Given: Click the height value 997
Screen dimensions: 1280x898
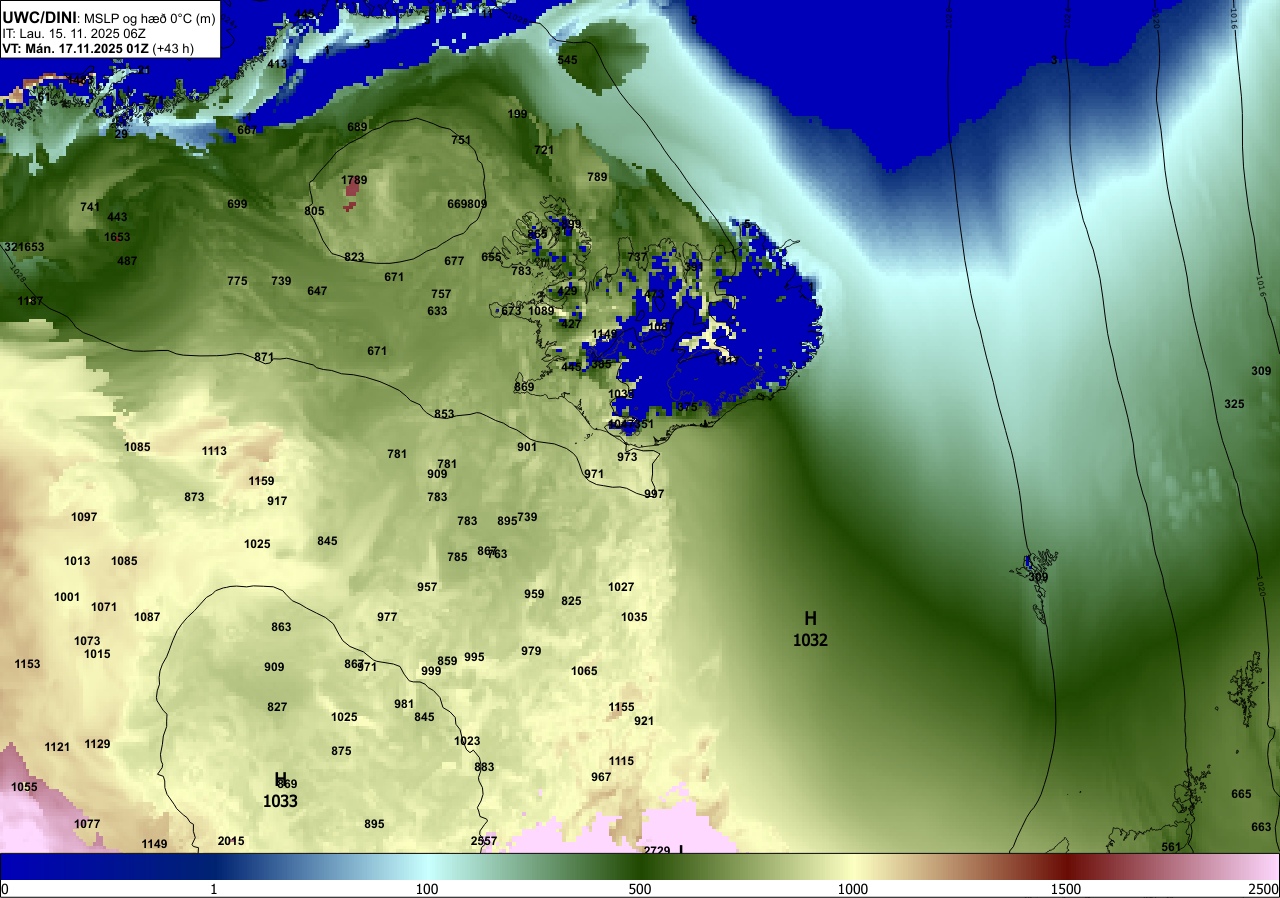Looking at the screenshot, I should tap(654, 494).
